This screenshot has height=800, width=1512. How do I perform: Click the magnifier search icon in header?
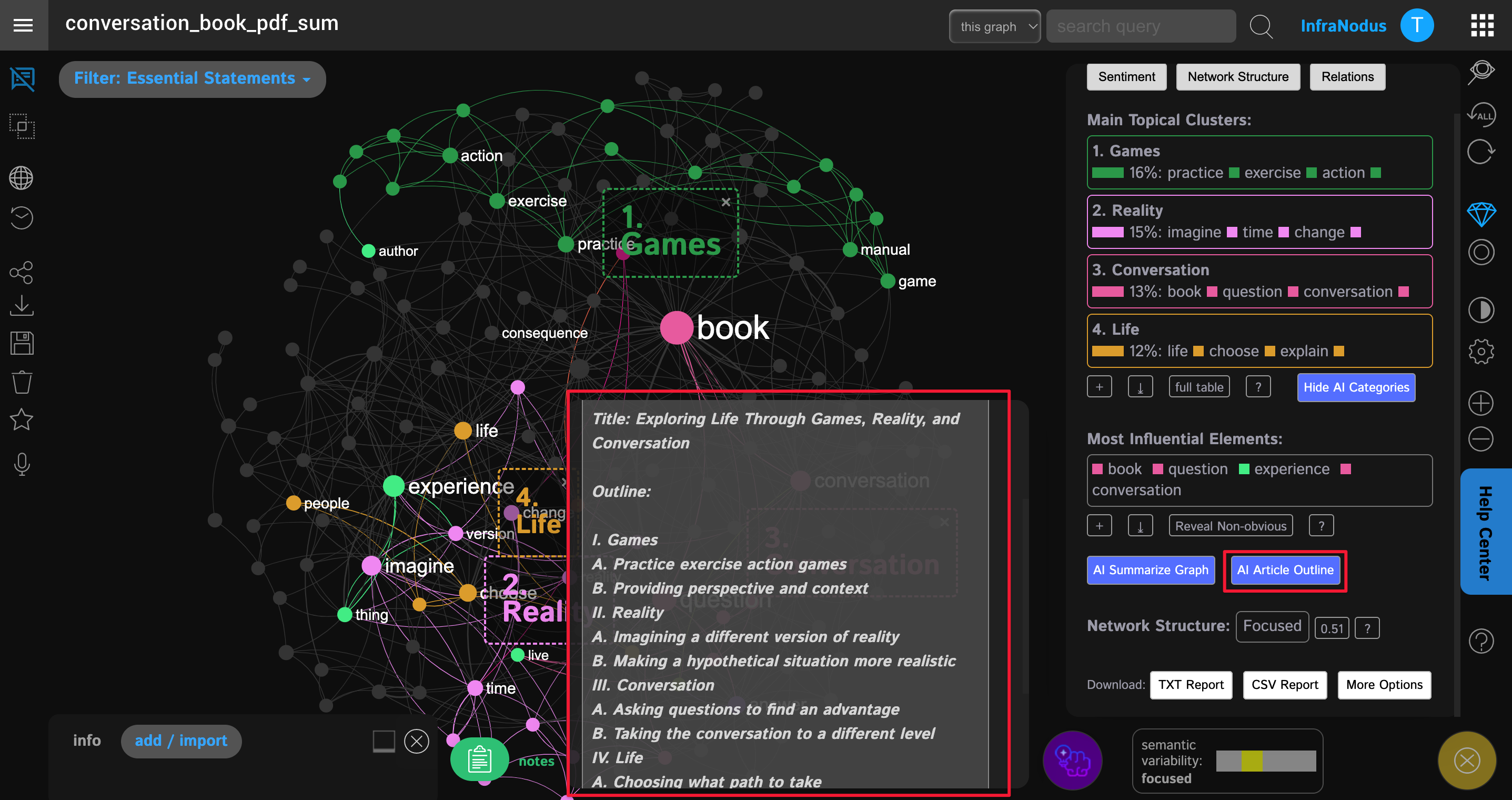point(1260,26)
